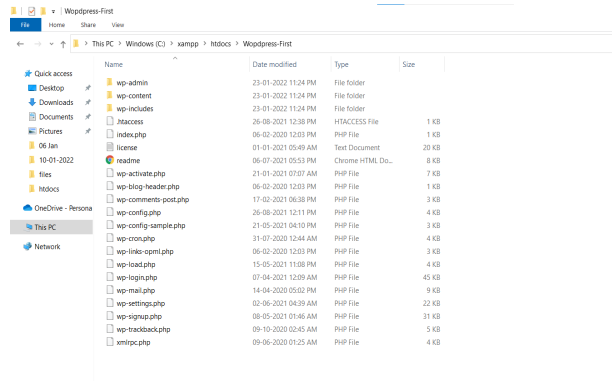Expand chevron after 'This PC' in address bar
This screenshot has height=381, width=612.
click(119, 44)
